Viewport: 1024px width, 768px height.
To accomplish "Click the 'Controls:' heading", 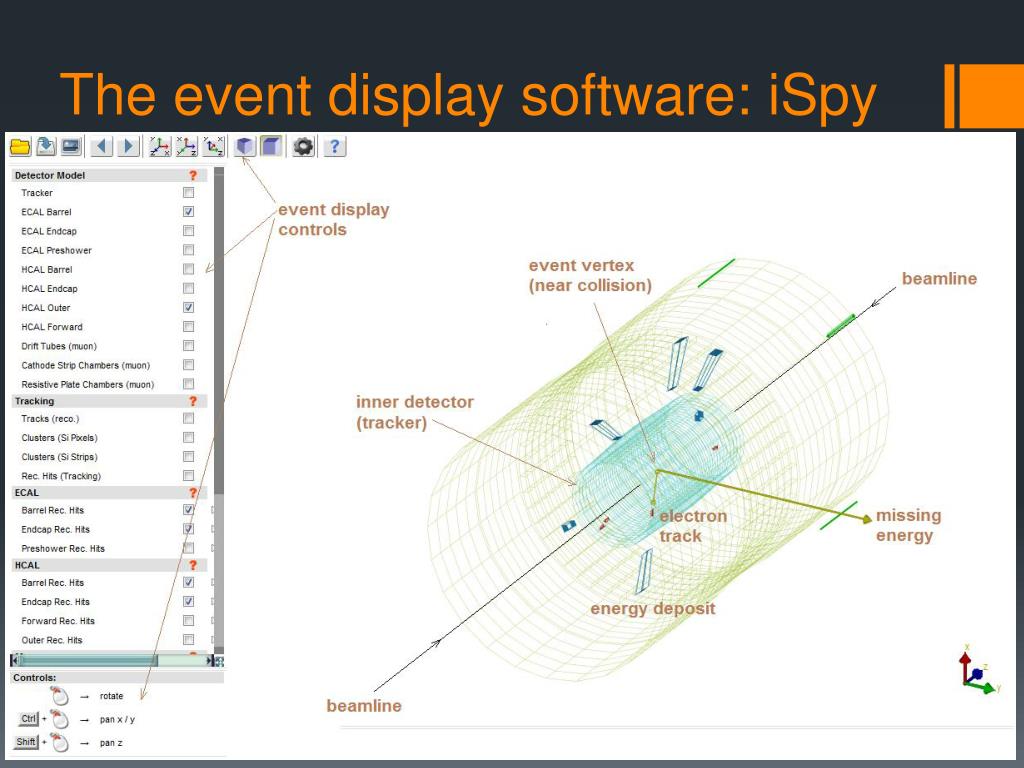I will tap(35, 678).
